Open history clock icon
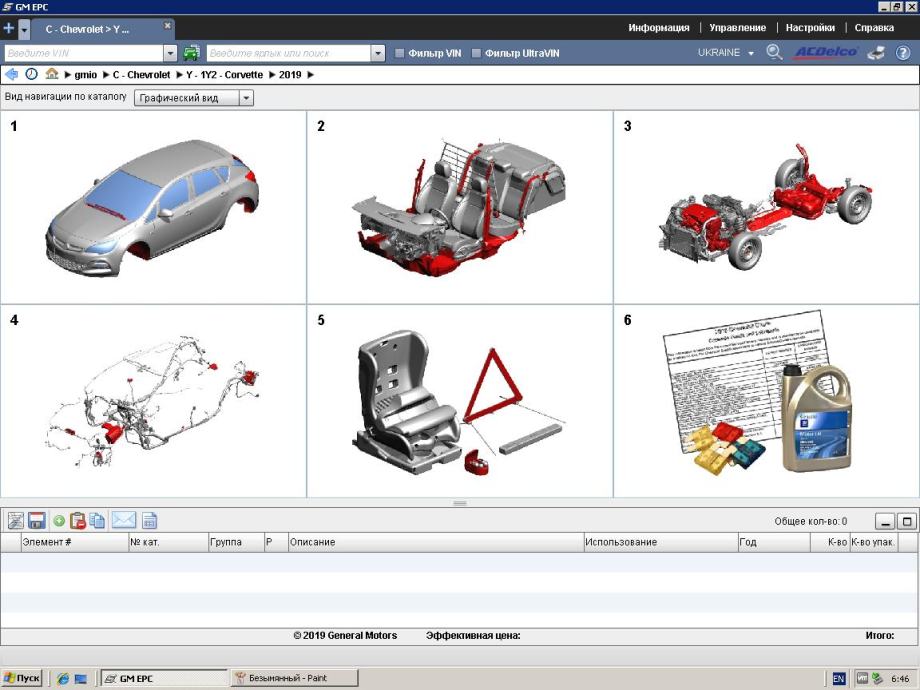 pyautogui.click(x=32, y=74)
